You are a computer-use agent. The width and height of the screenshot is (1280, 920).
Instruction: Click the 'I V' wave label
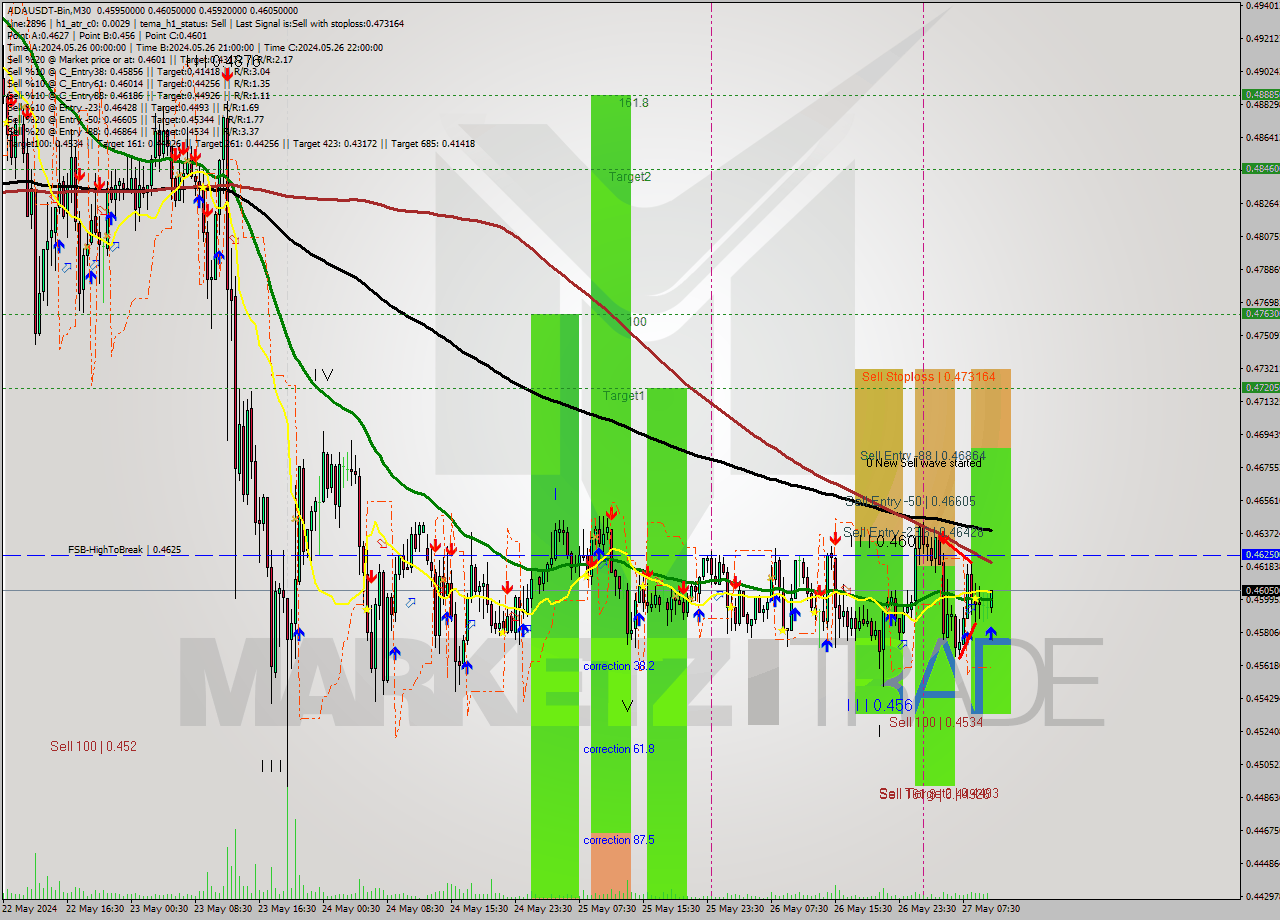click(x=323, y=375)
